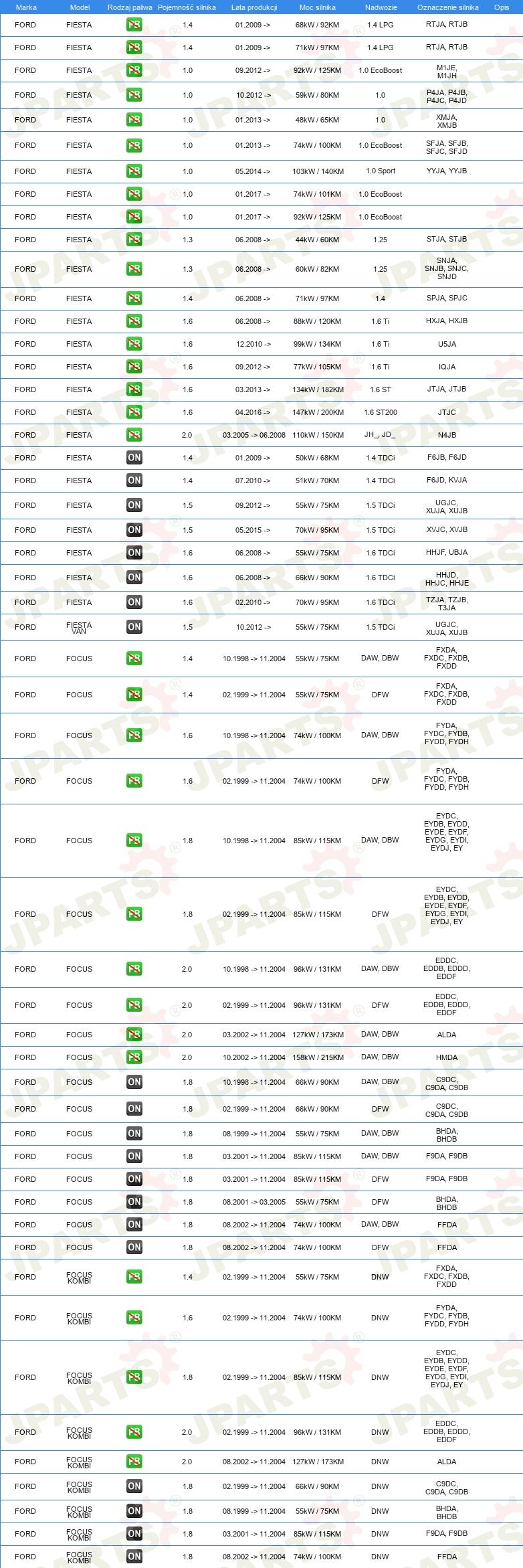Select the 44kW / 60KM power cell
Viewport: 523px width, 1568px height.
pos(318,240)
